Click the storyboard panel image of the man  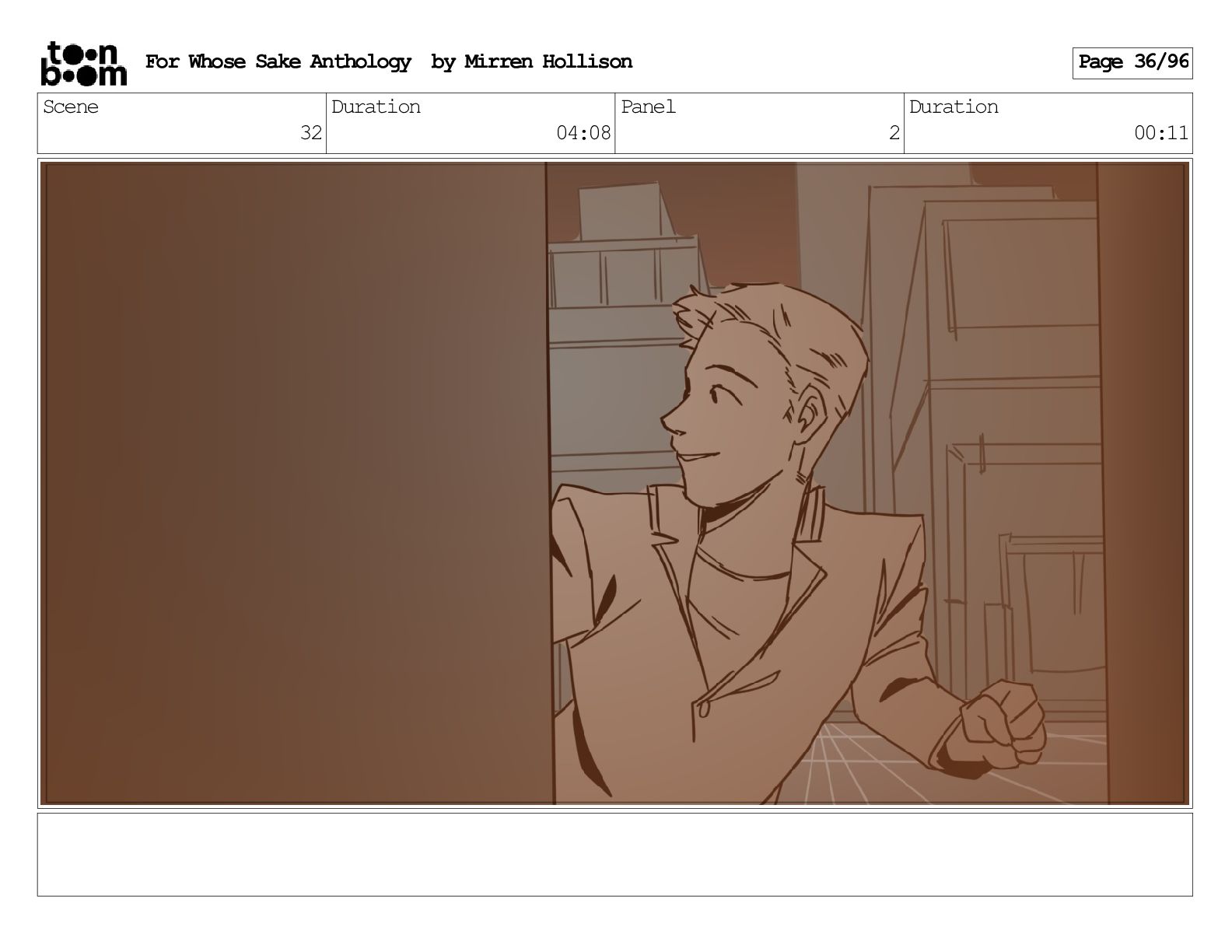(x=615, y=483)
